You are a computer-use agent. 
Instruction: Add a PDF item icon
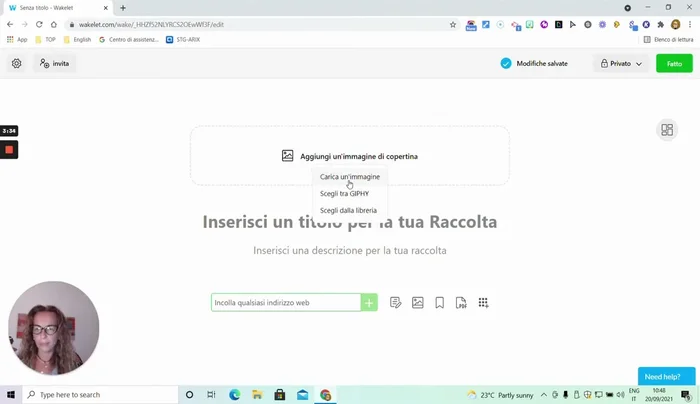(x=461, y=303)
